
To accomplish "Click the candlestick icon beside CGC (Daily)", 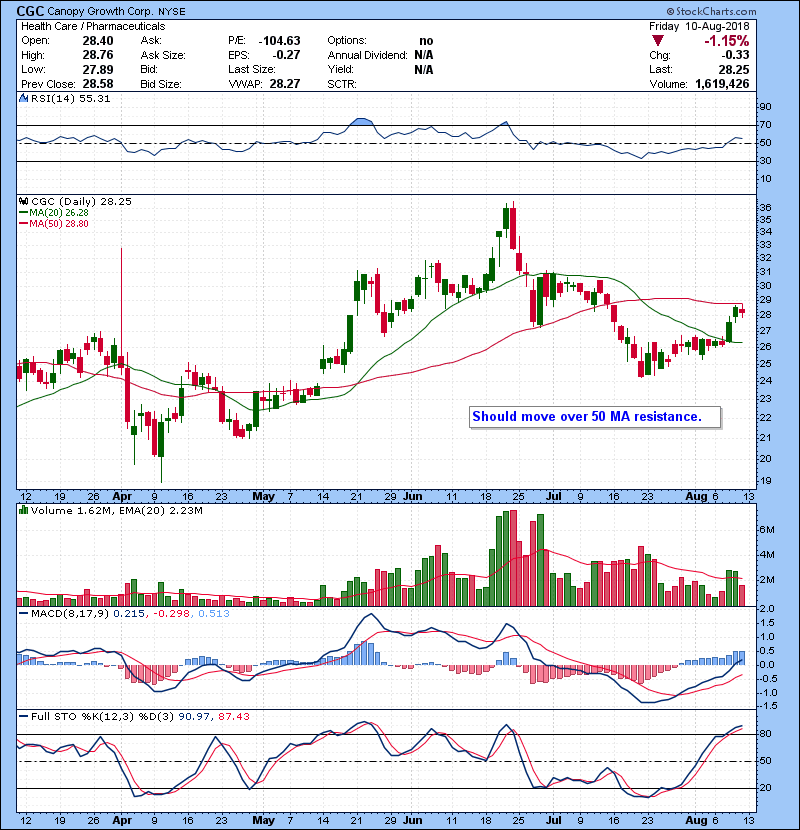I will 24,201.
